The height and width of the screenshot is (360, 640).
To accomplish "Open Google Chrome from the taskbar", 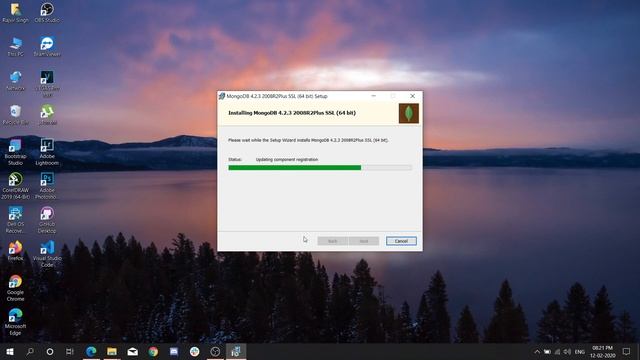I will tap(153, 351).
